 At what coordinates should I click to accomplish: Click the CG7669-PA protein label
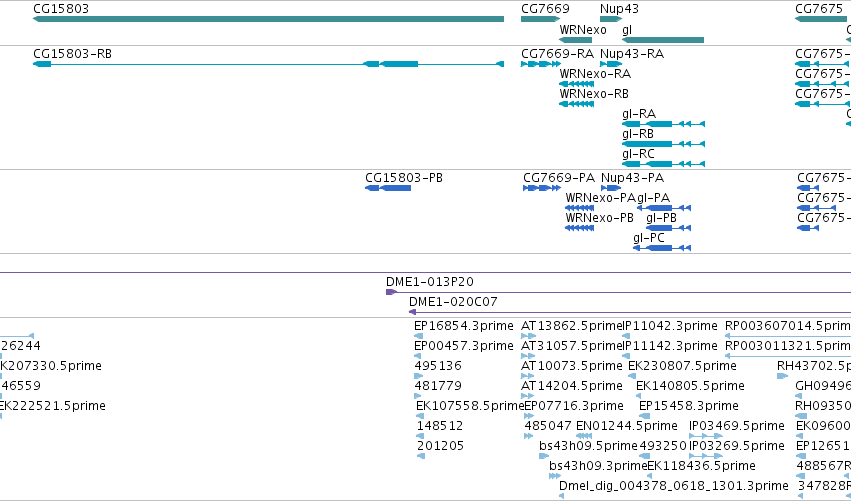559,178
